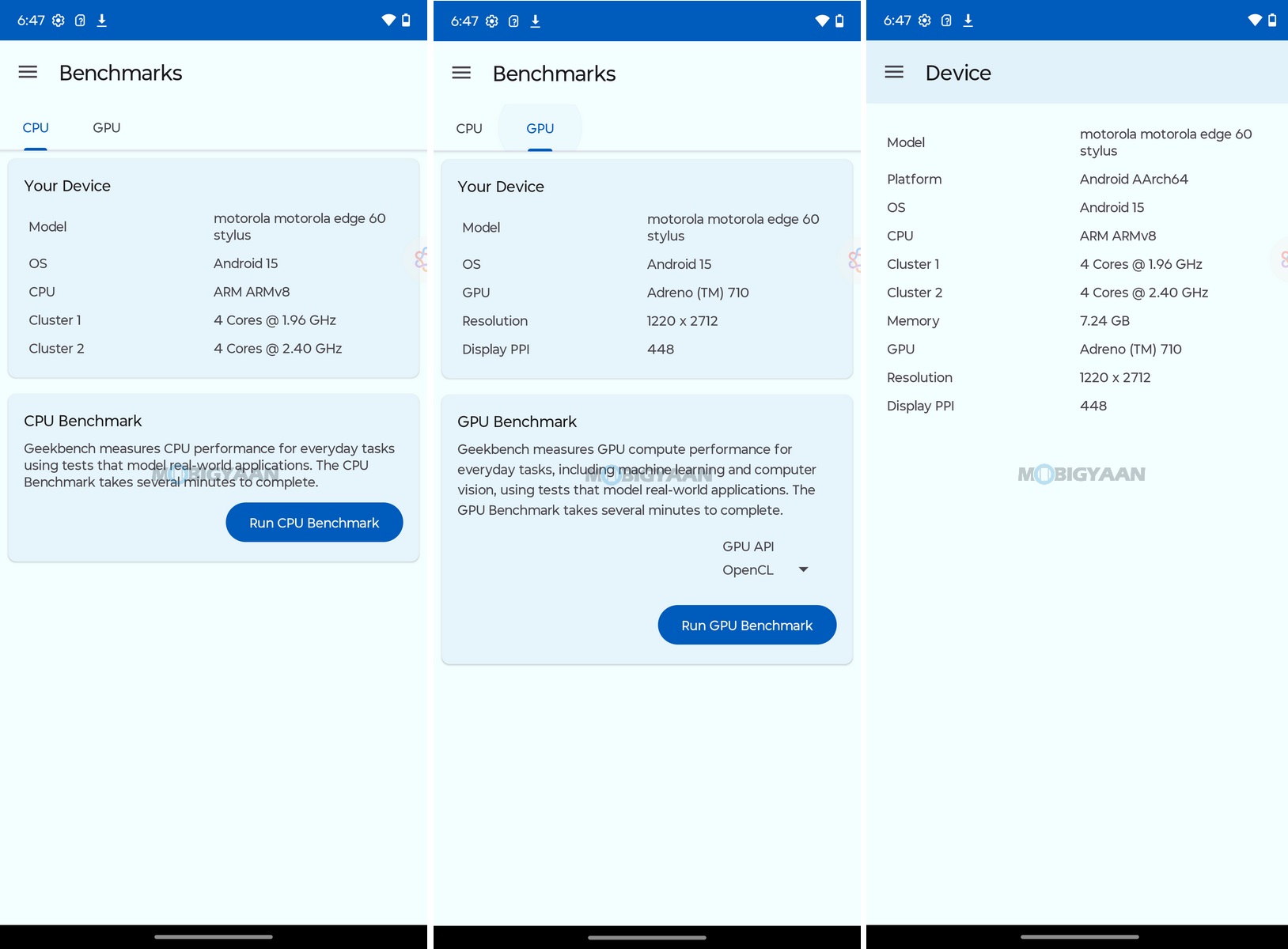
Task: Tap Wi-Fi icon in left status bar
Action: click(388, 21)
